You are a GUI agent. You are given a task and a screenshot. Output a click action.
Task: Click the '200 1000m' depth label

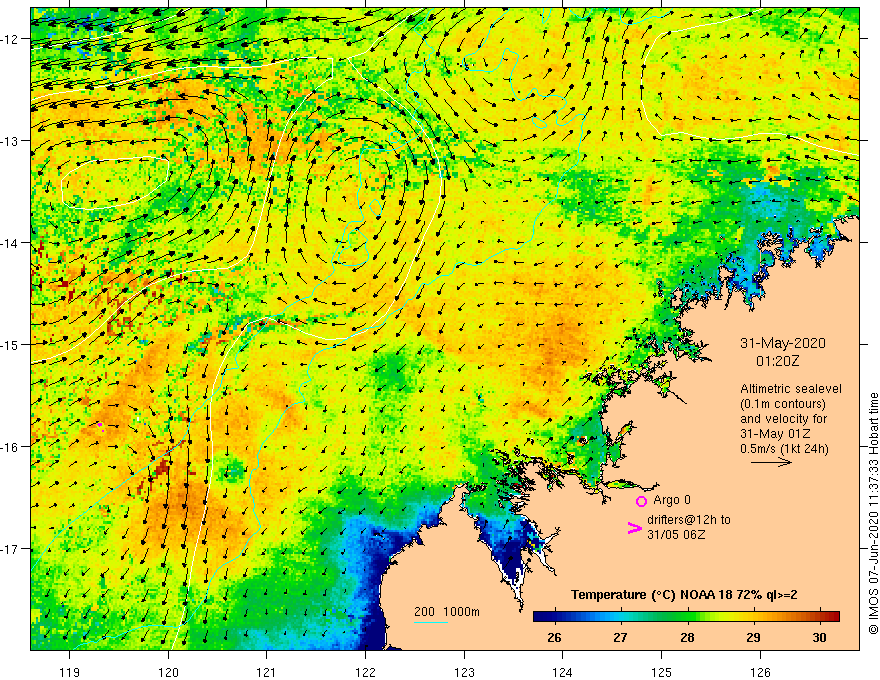click(x=447, y=612)
